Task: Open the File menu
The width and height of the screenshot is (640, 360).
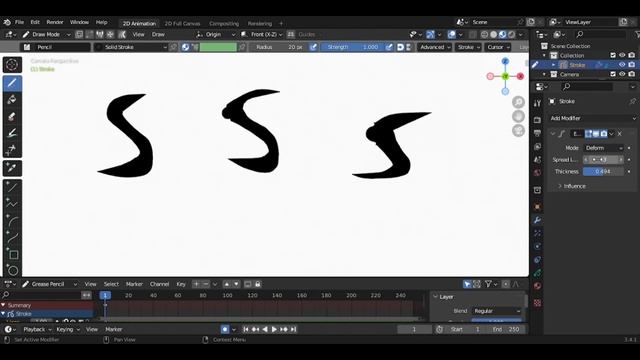Action: click(19, 22)
